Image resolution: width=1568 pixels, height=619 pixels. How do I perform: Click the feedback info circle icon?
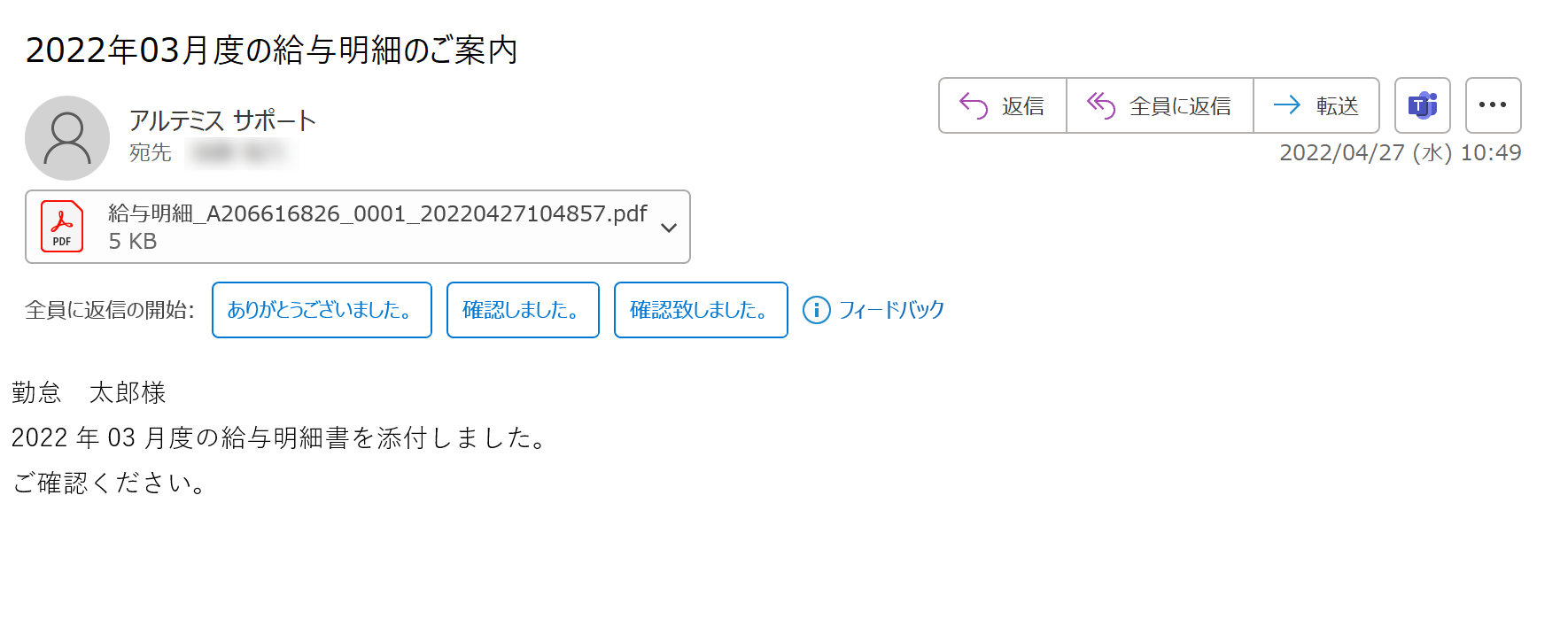[816, 310]
